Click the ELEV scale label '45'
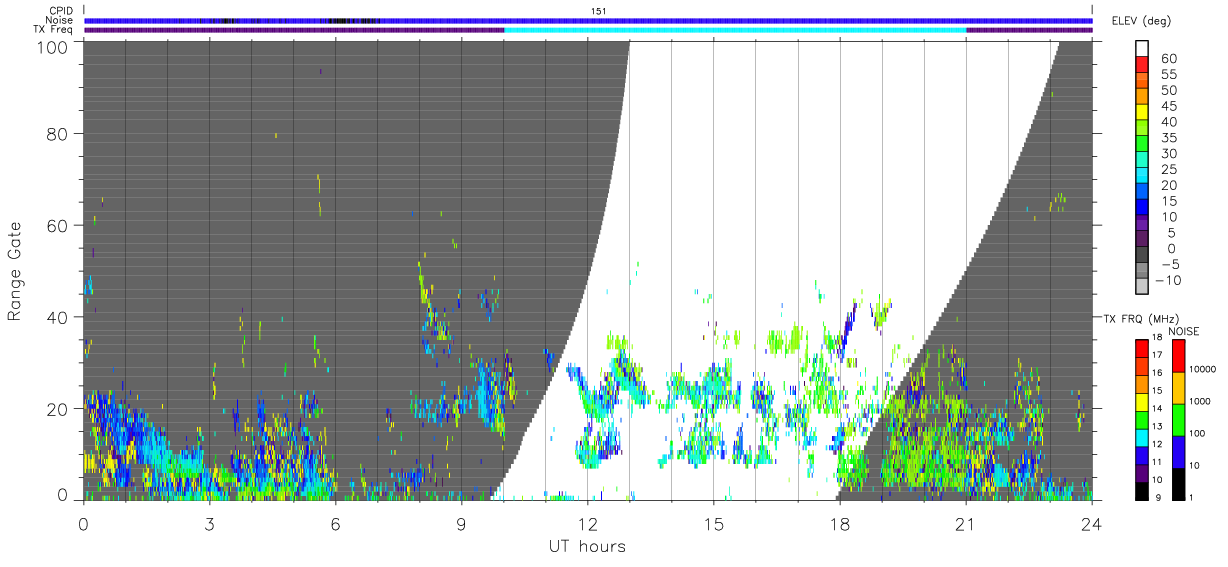1228x567 pixels. [1169, 106]
